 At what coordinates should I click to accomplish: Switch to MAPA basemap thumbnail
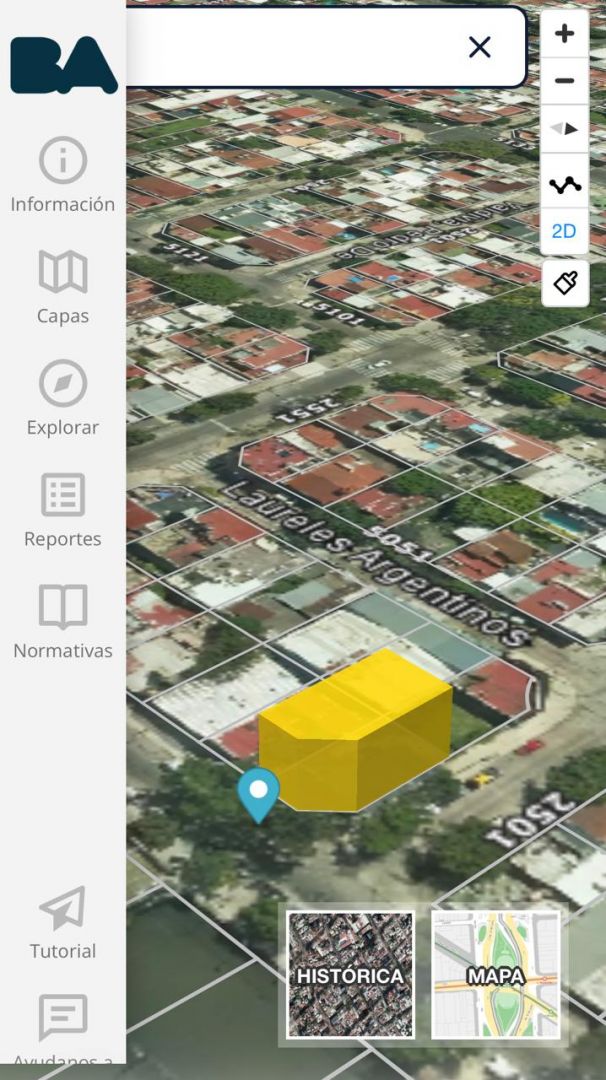click(x=496, y=974)
